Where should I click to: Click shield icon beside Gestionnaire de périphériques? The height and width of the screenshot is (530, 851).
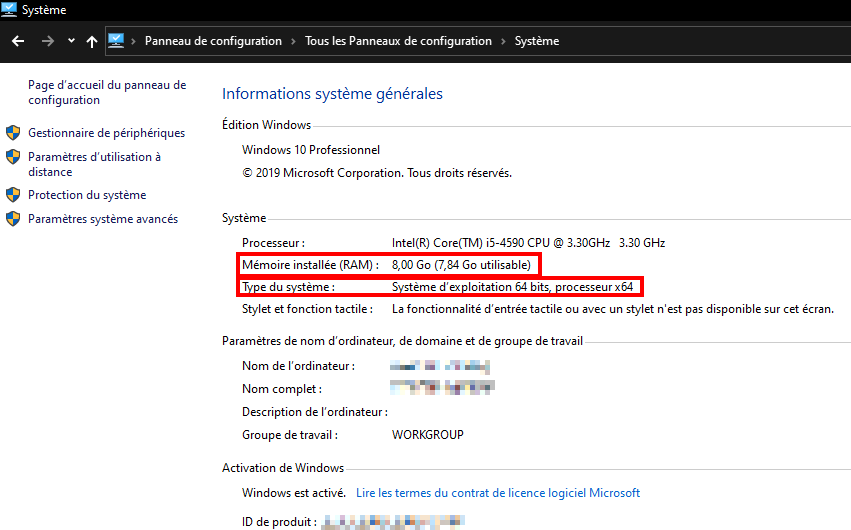click(13, 133)
